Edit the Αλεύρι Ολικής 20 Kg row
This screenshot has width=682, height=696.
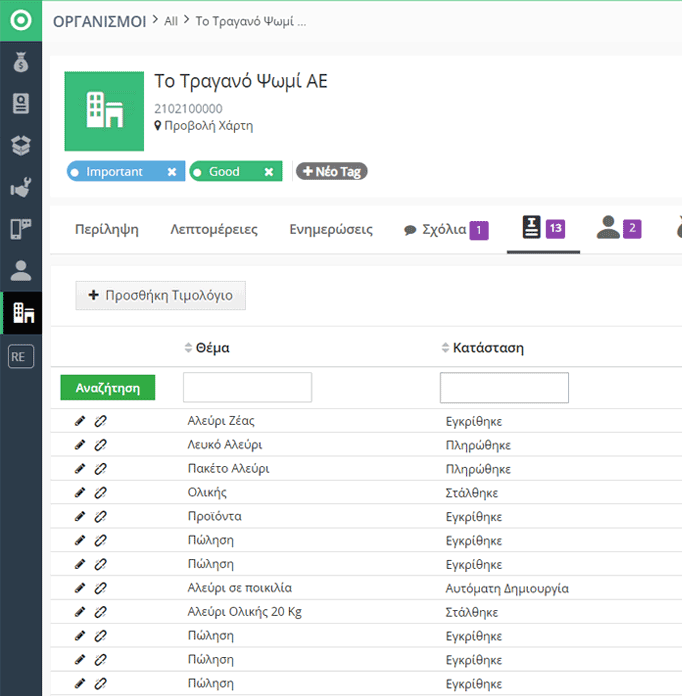coord(80,612)
